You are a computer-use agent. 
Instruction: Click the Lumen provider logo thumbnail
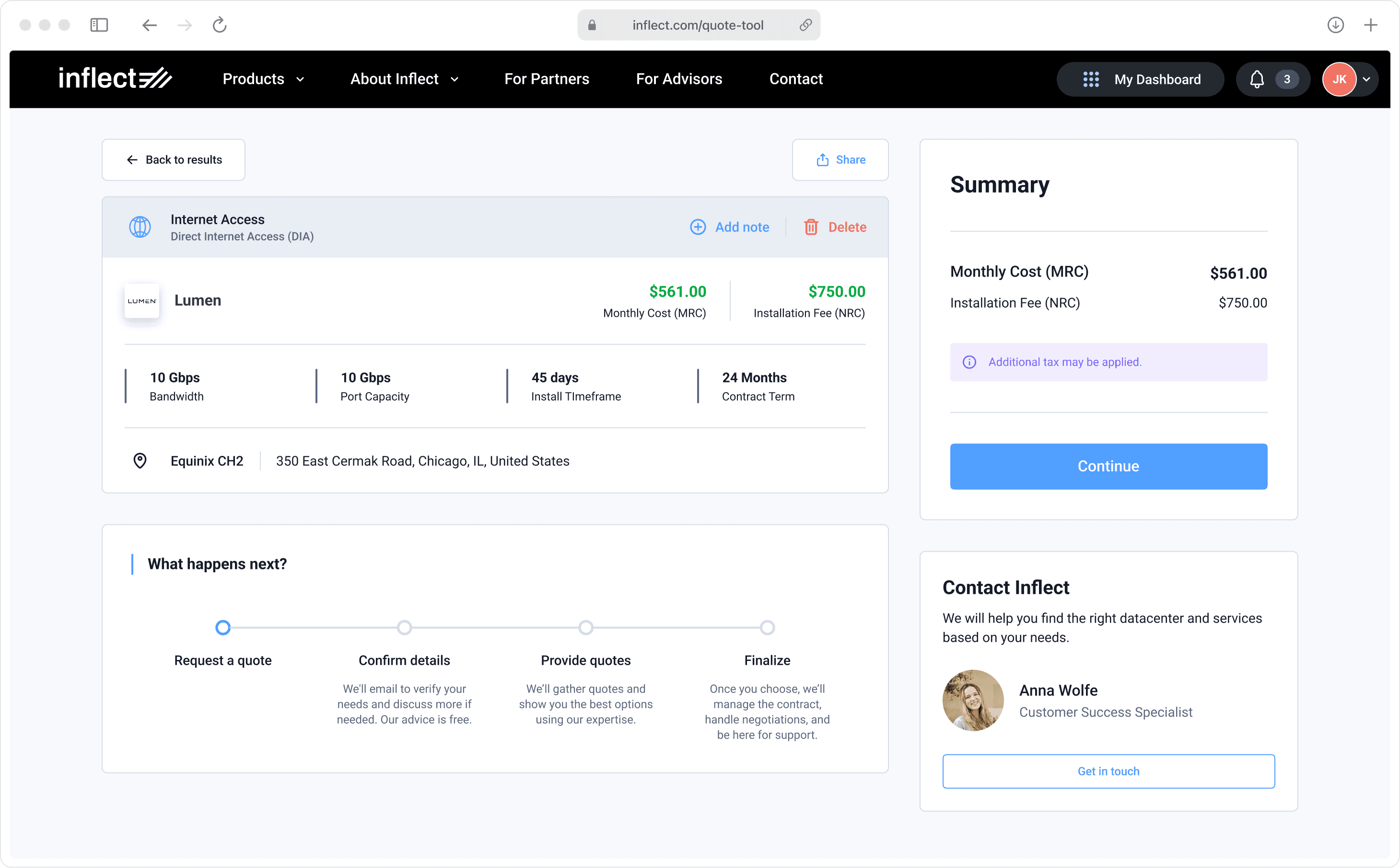[141, 300]
